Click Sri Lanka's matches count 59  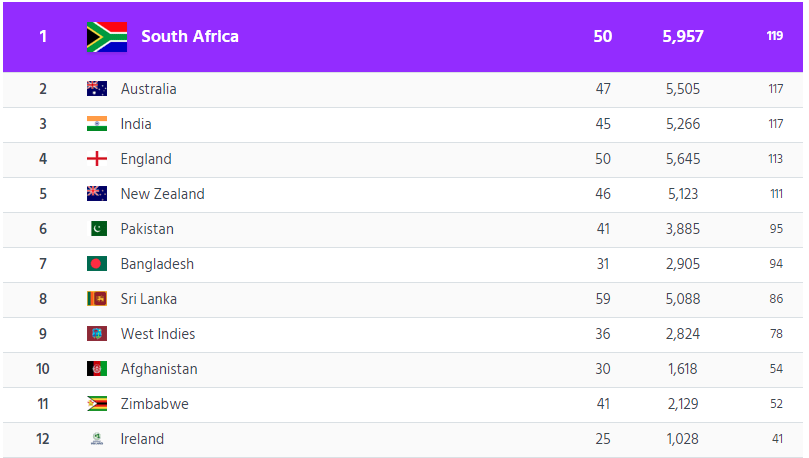(x=603, y=299)
